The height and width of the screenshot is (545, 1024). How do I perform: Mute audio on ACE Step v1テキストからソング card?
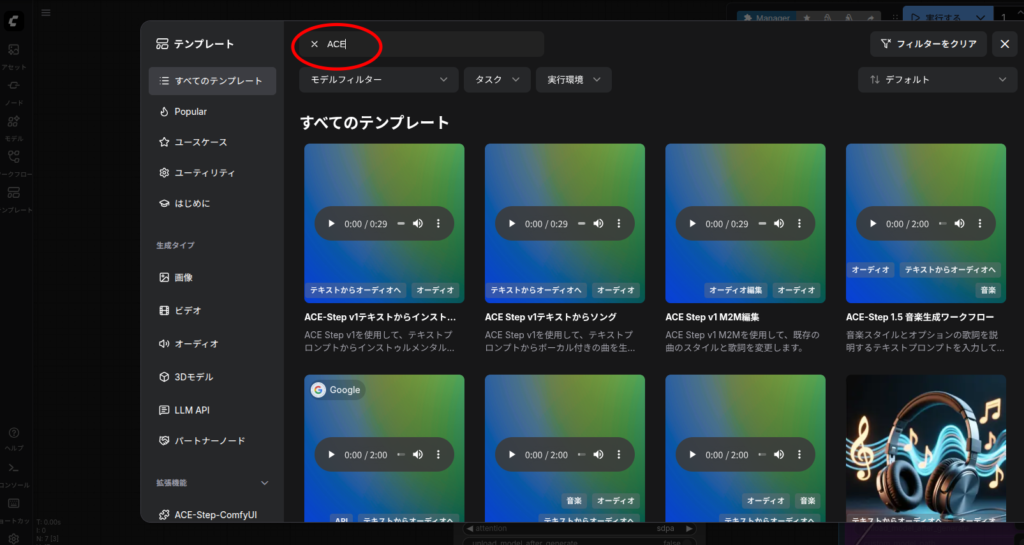(x=598, y=224)
